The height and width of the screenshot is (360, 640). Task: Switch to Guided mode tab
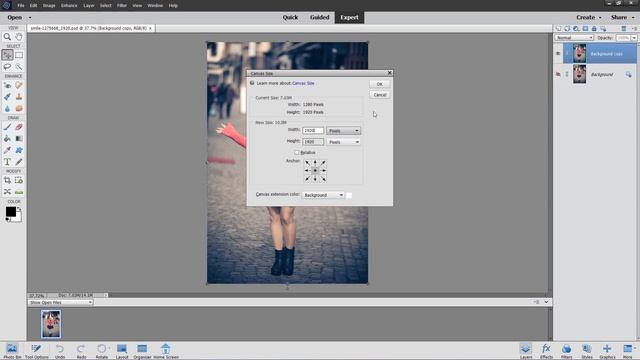[x=319, y=17]
